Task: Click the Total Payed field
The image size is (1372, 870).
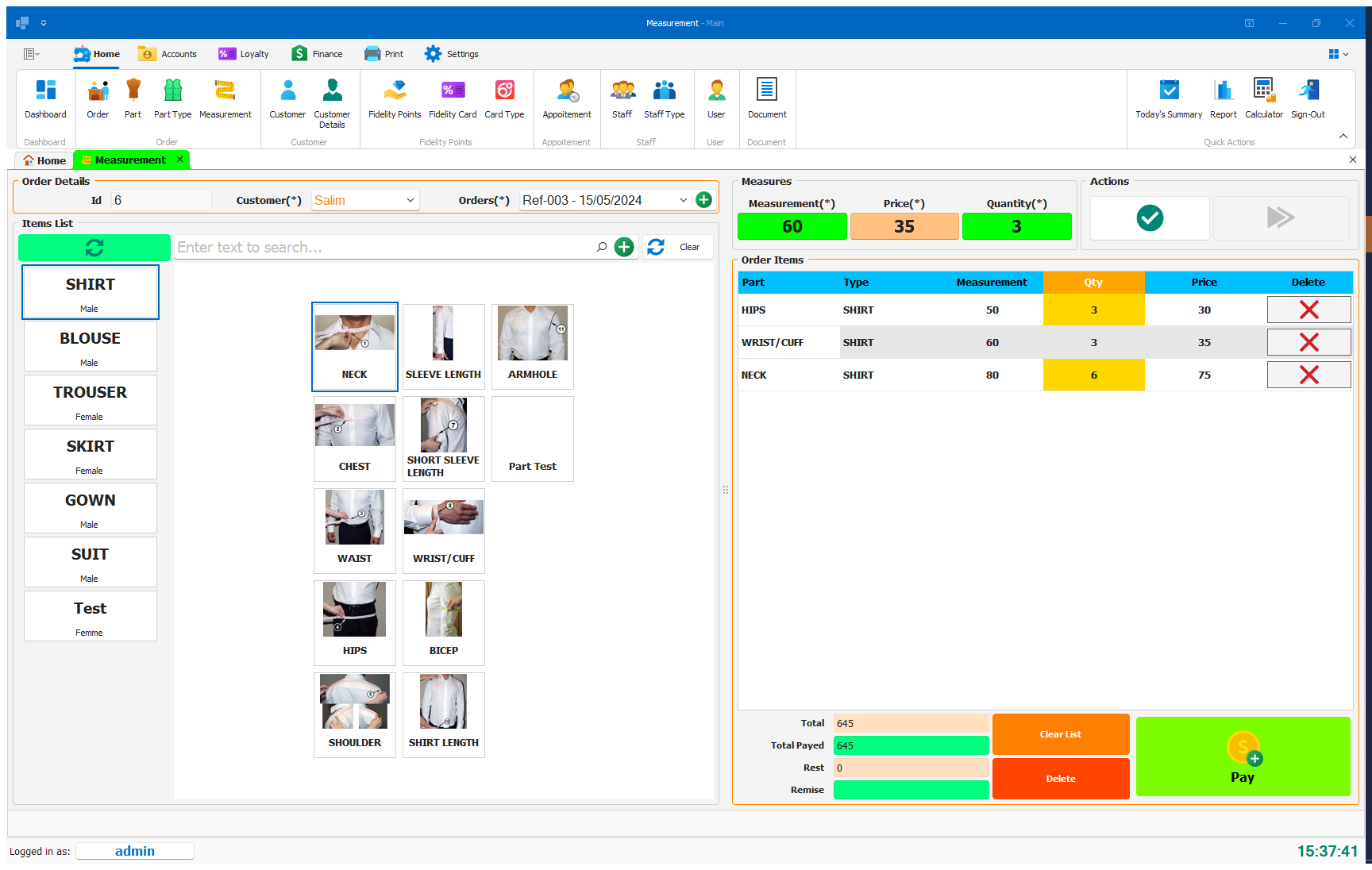Action: pos(911,745)
